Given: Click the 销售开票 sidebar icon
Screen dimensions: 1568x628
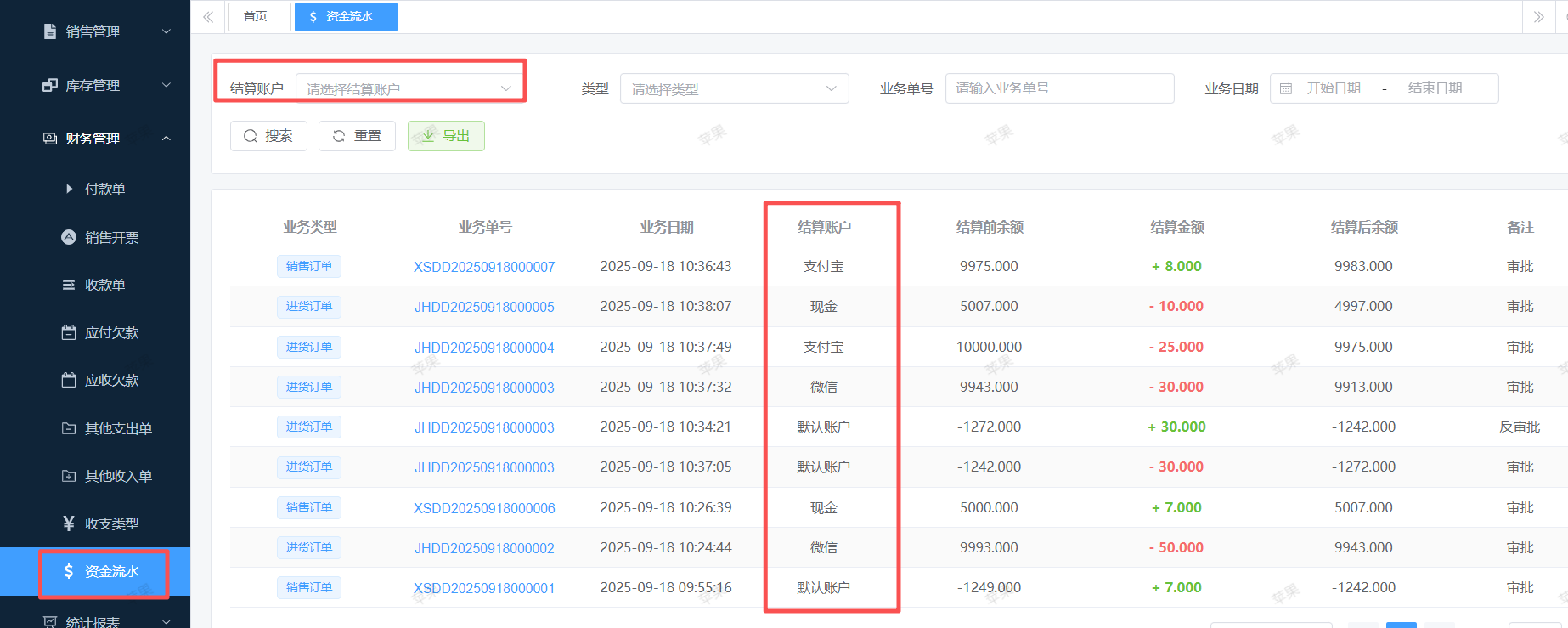Looking at the screenshot, I should click(69, 237).
